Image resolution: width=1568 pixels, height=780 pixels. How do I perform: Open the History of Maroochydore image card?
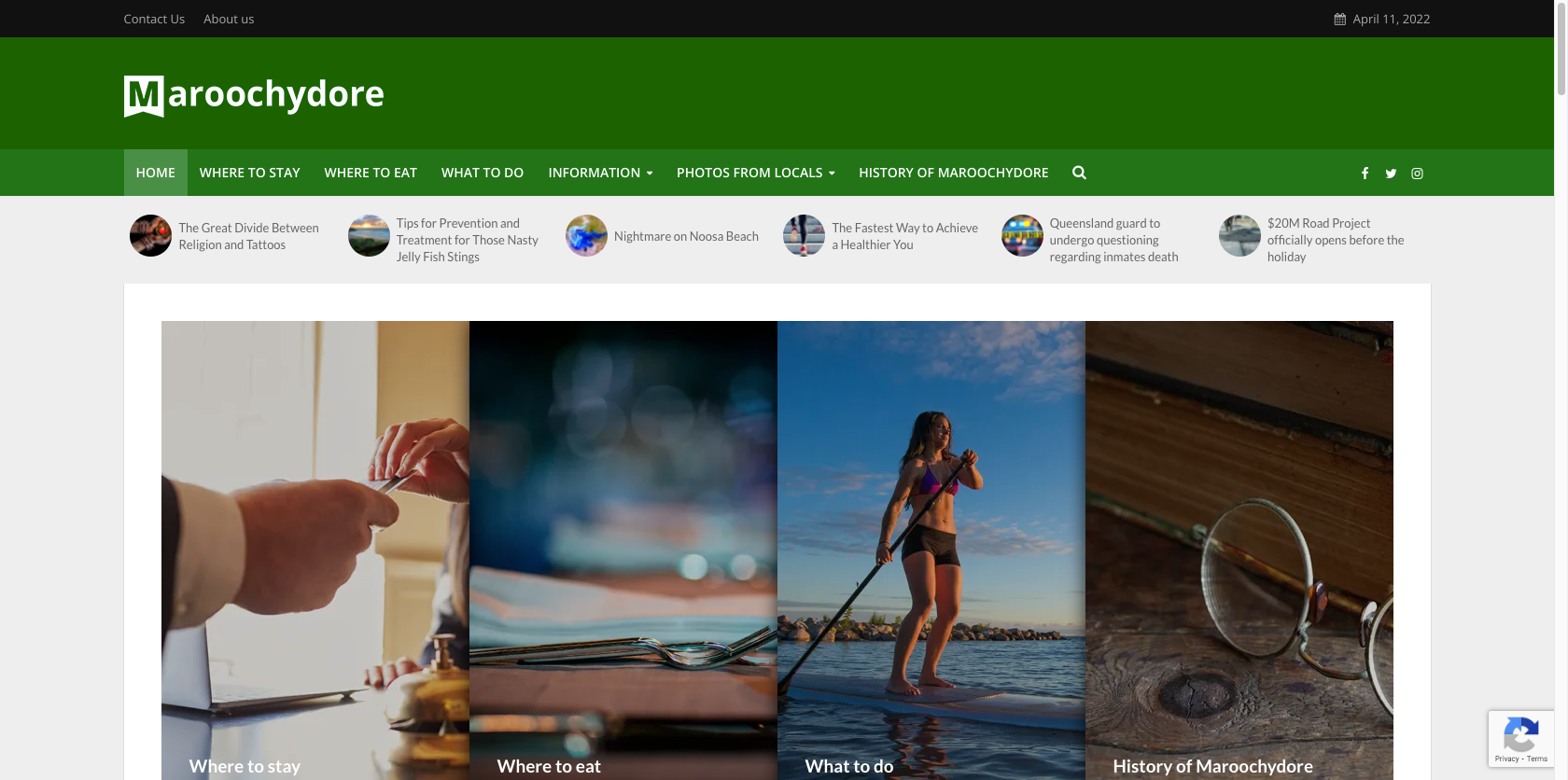tap(1239, 550)
